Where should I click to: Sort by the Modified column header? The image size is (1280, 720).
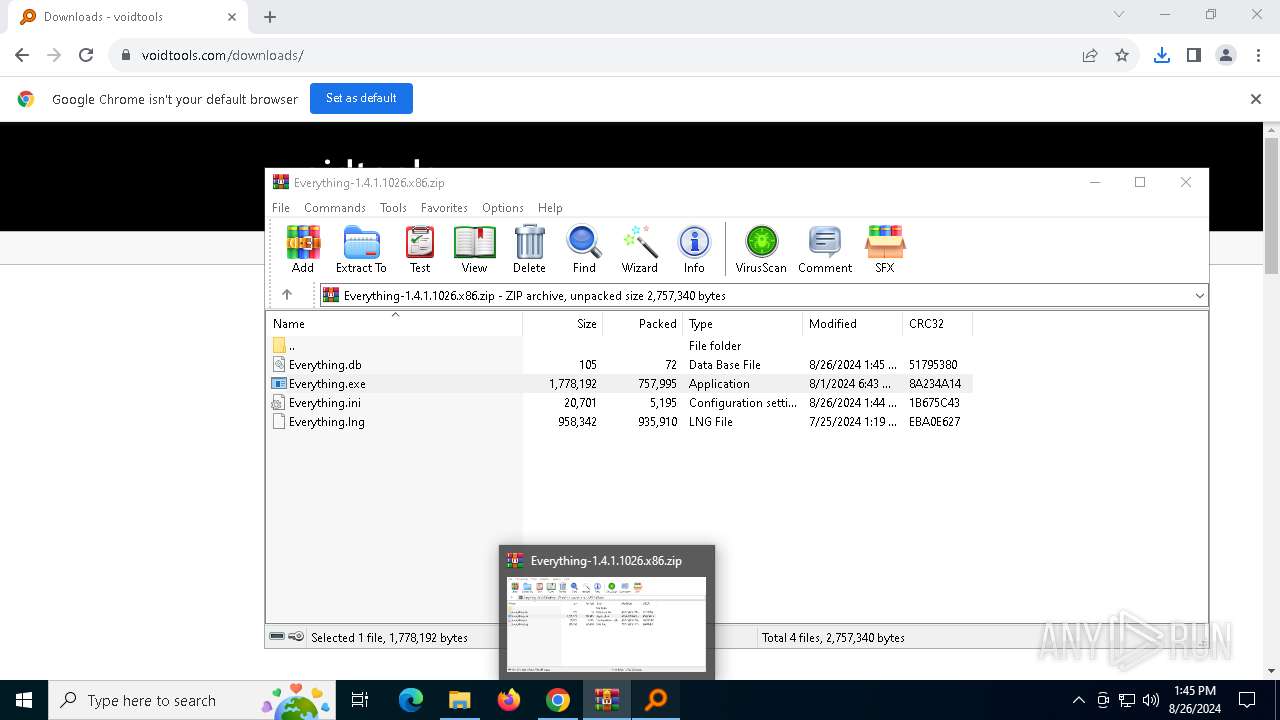coord(853,324)
